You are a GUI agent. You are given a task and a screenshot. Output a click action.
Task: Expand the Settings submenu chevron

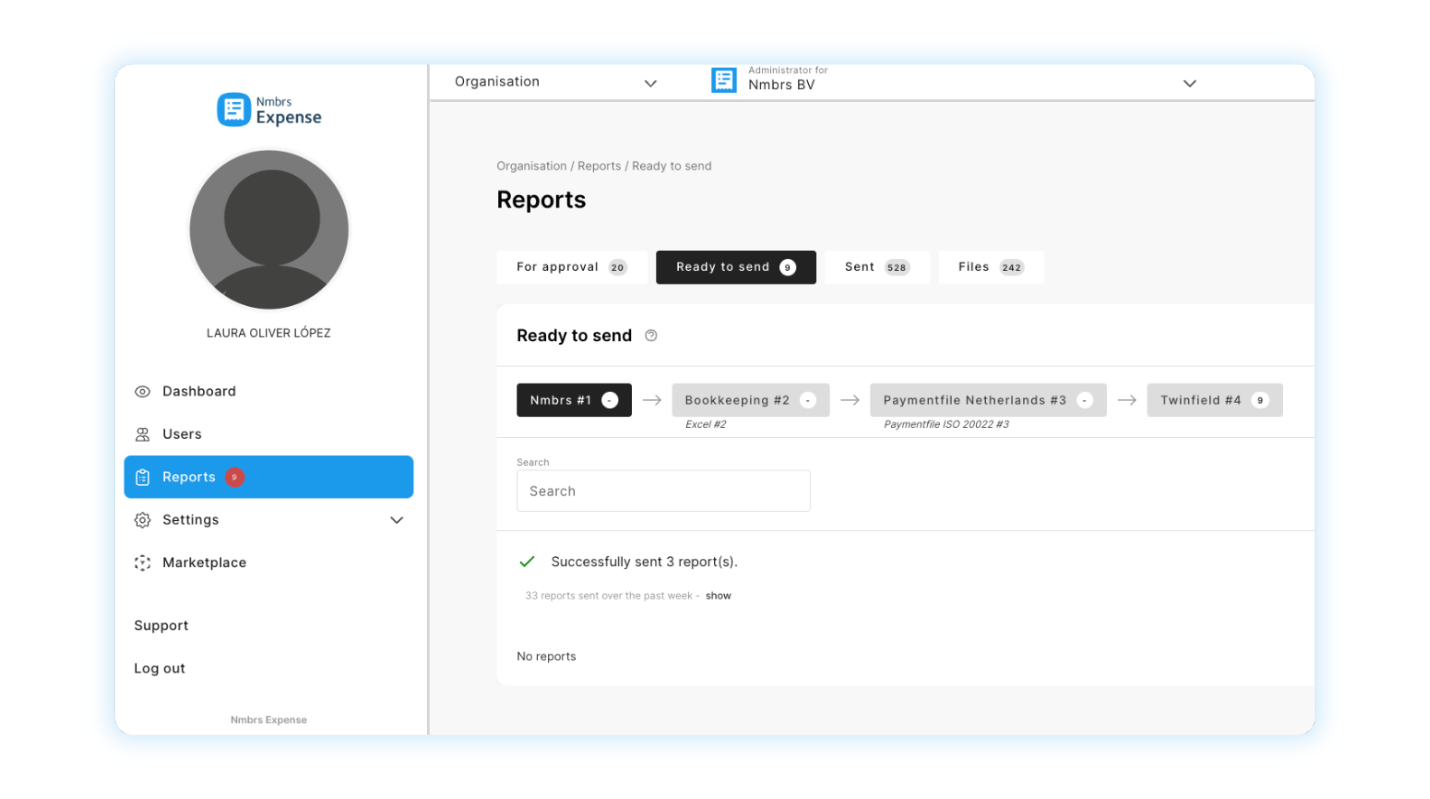[397, 520]
